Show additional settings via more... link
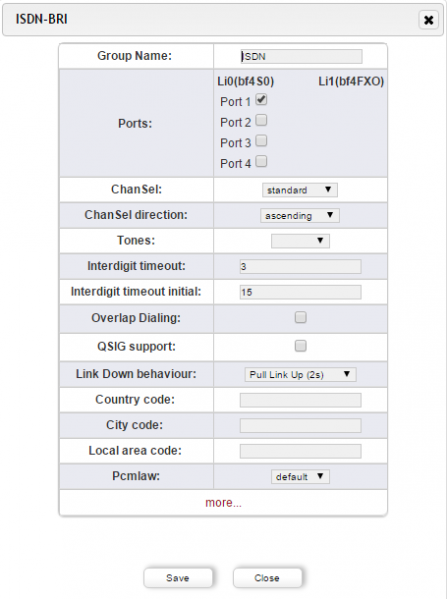The width and height of the screenshot is (447, 599). 224,503
